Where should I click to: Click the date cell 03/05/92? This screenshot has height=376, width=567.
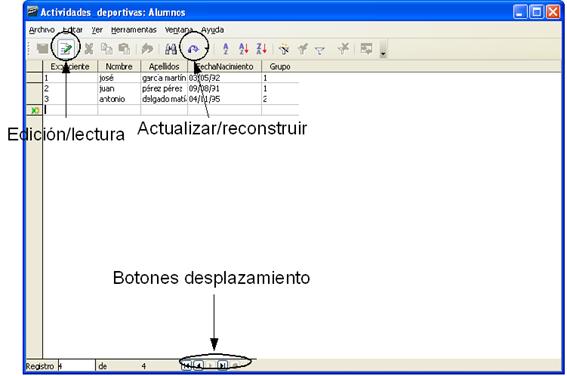click(x=225, y=78)
